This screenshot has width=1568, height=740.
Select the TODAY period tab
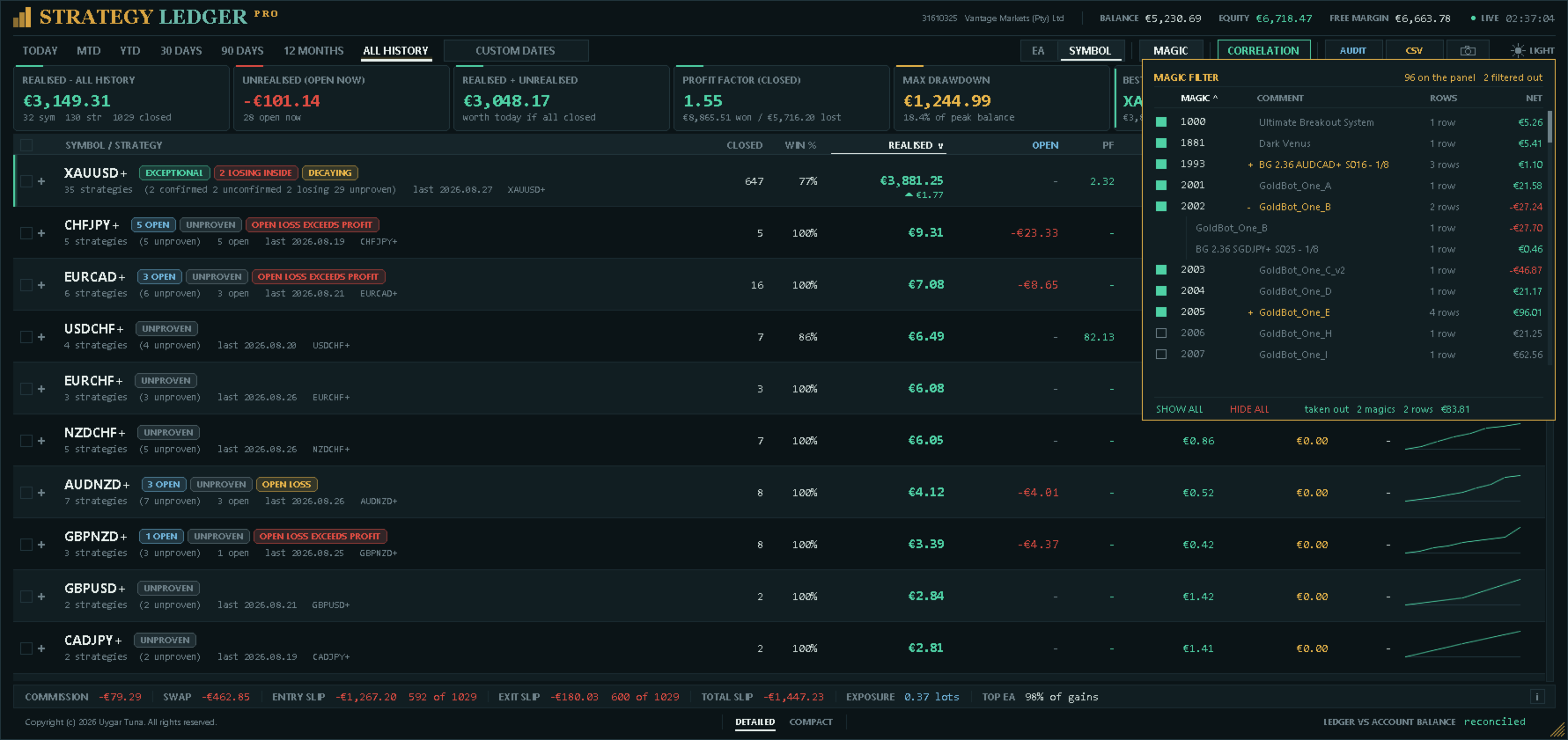pyautogui.click(x=40, y=51)
